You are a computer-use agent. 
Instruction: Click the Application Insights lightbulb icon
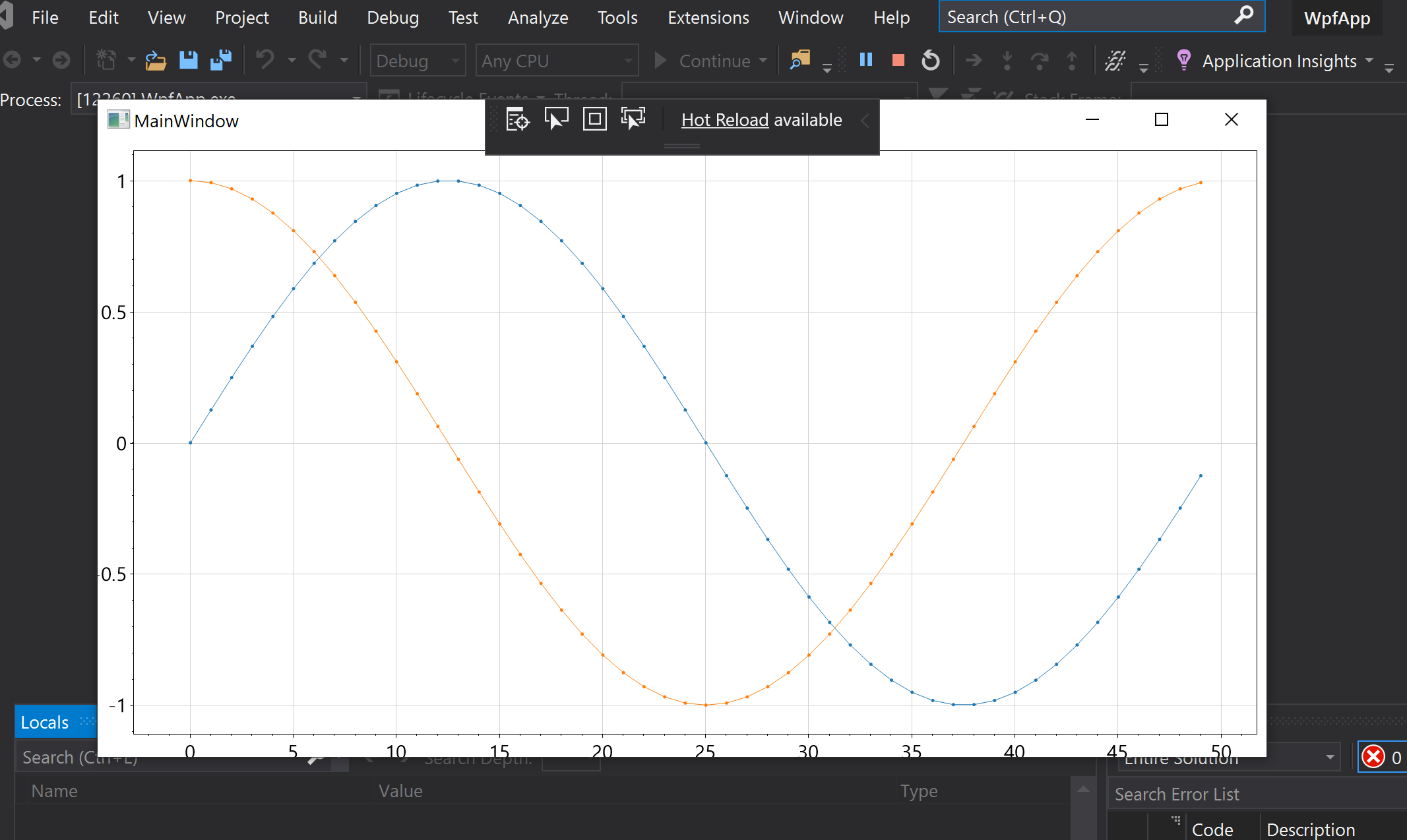(1183, 60)
